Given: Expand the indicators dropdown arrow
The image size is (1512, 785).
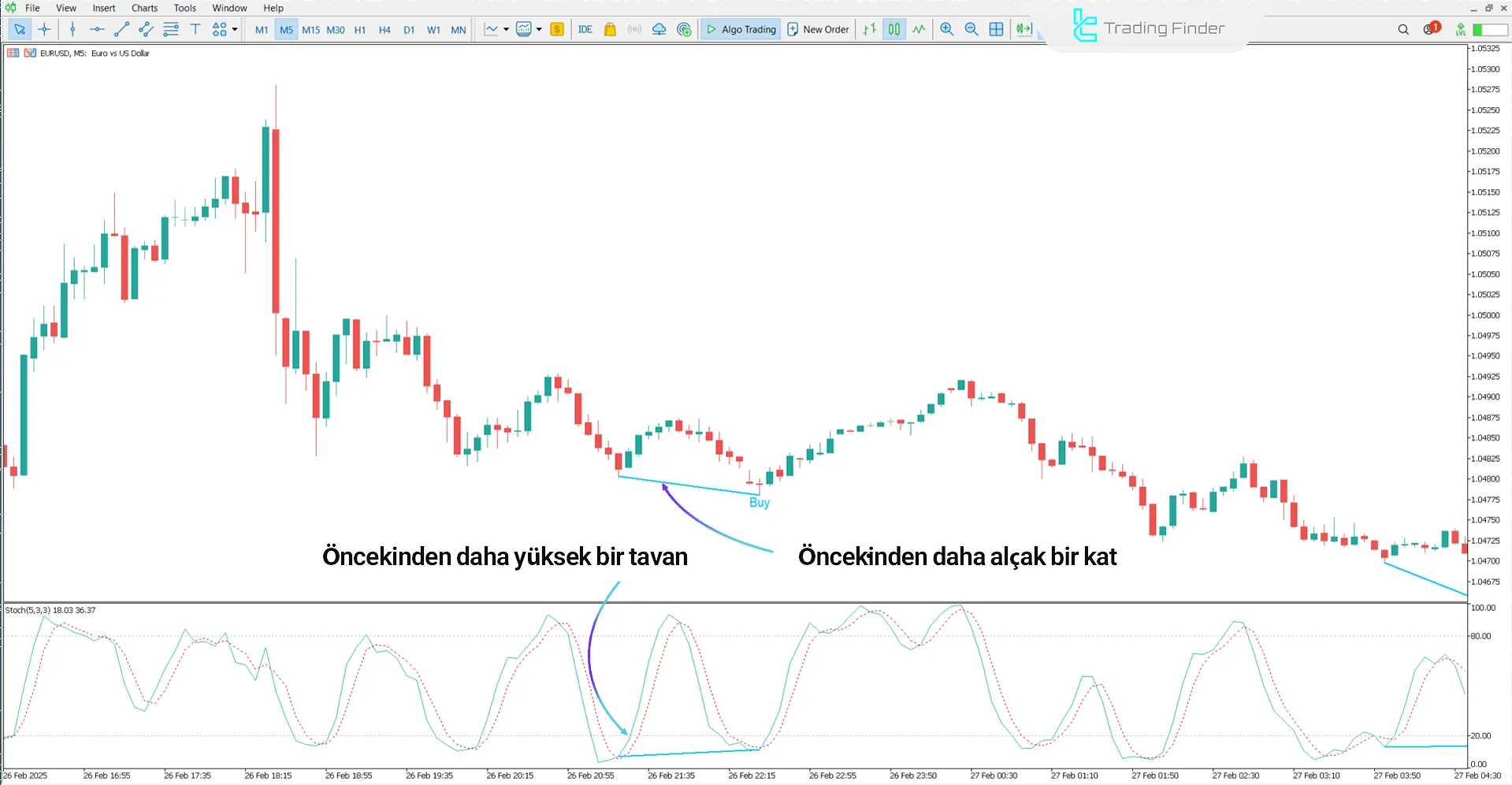Looking at the screenshot, I should pos(541,29).
